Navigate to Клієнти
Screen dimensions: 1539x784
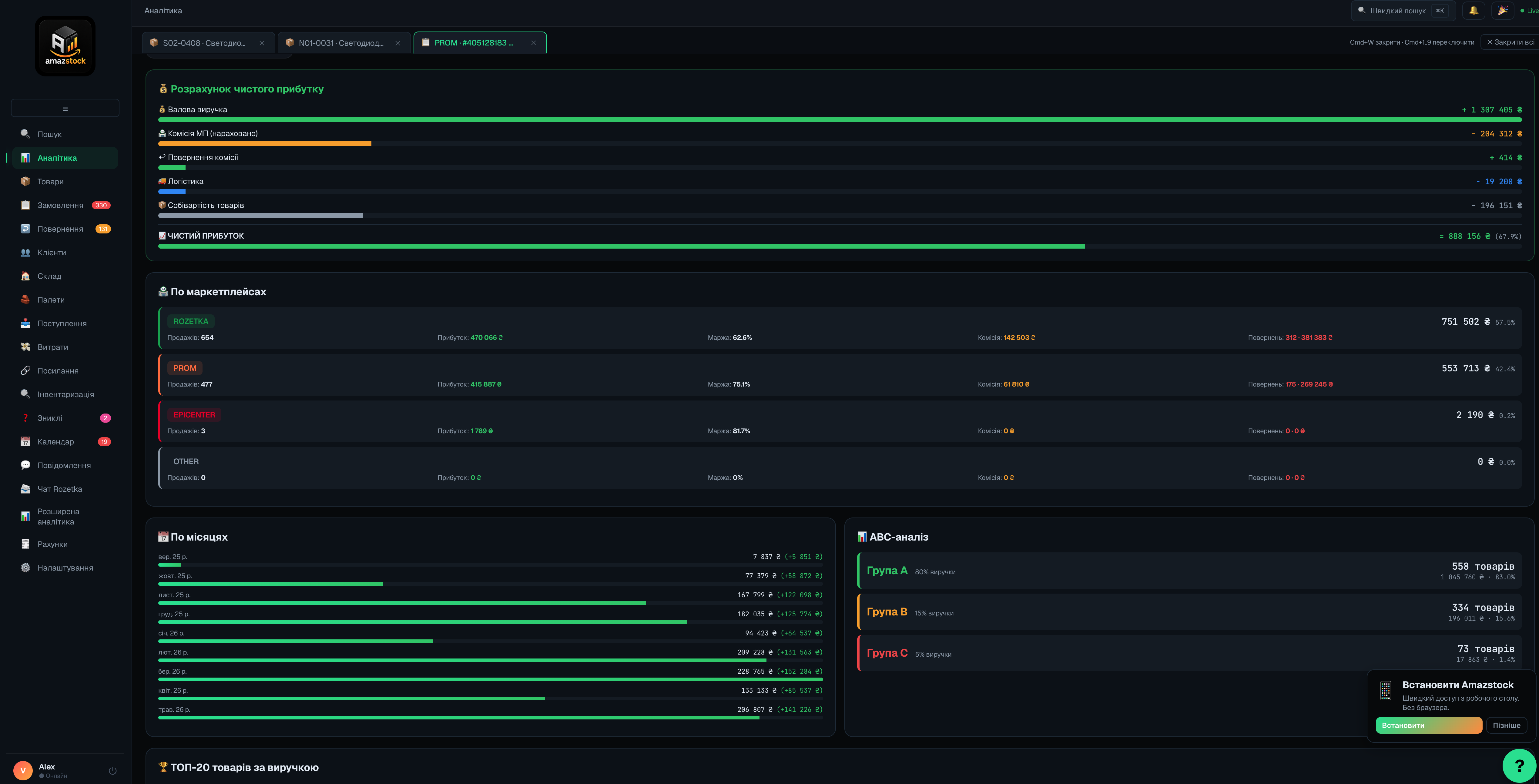coord(65,252)
